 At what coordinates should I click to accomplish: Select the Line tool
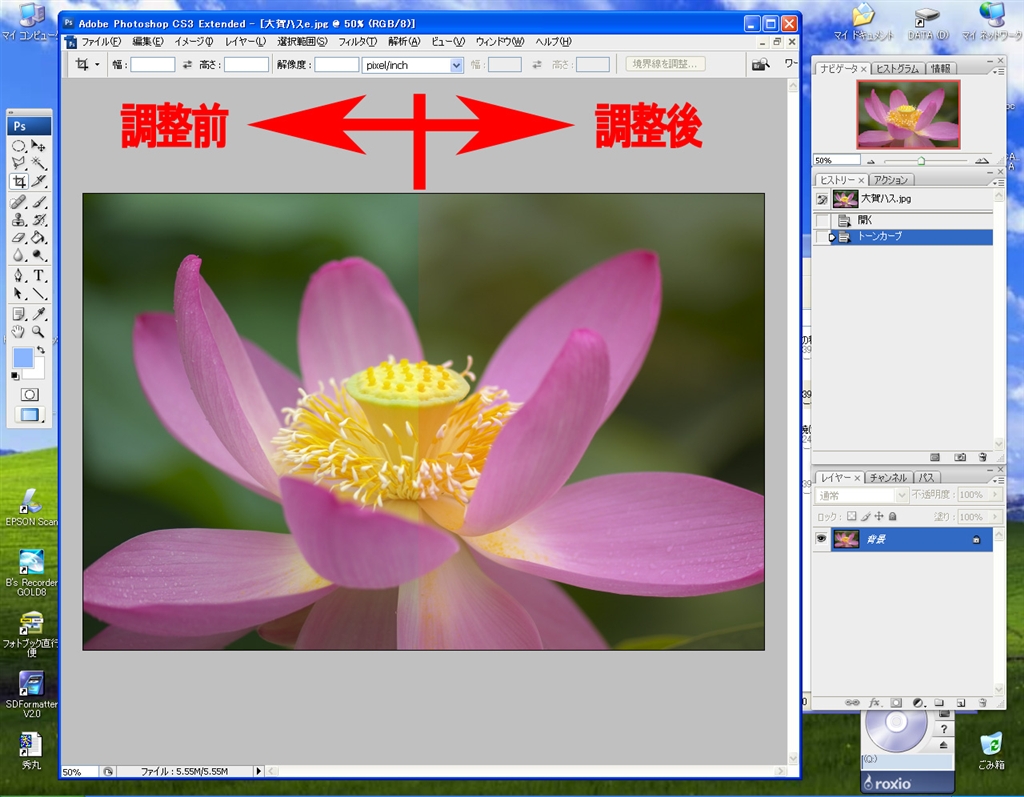pyautogui.click(x=39, y=293)
